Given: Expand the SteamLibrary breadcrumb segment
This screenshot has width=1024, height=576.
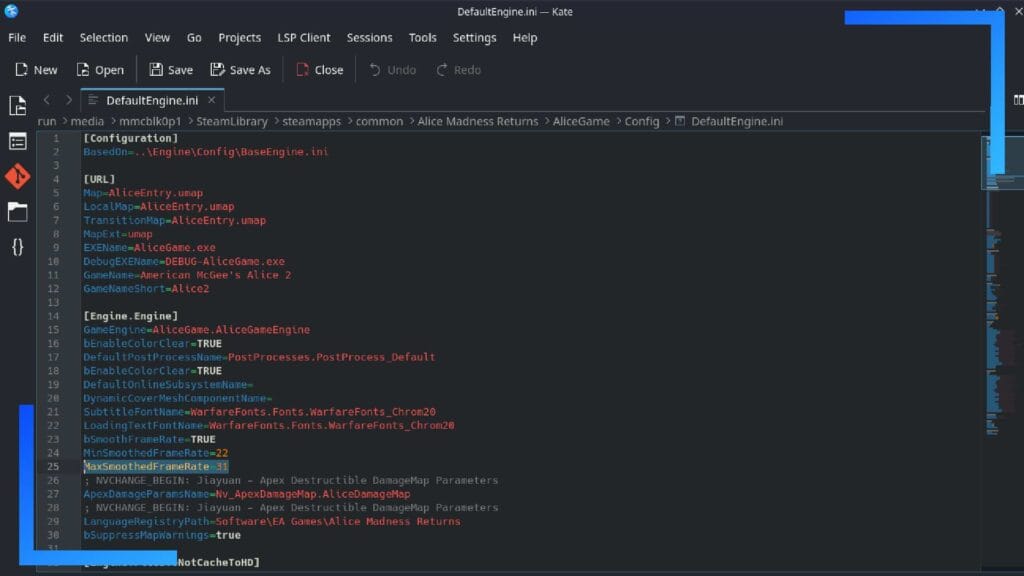Looking at the screenshot, I should [232, 121].
